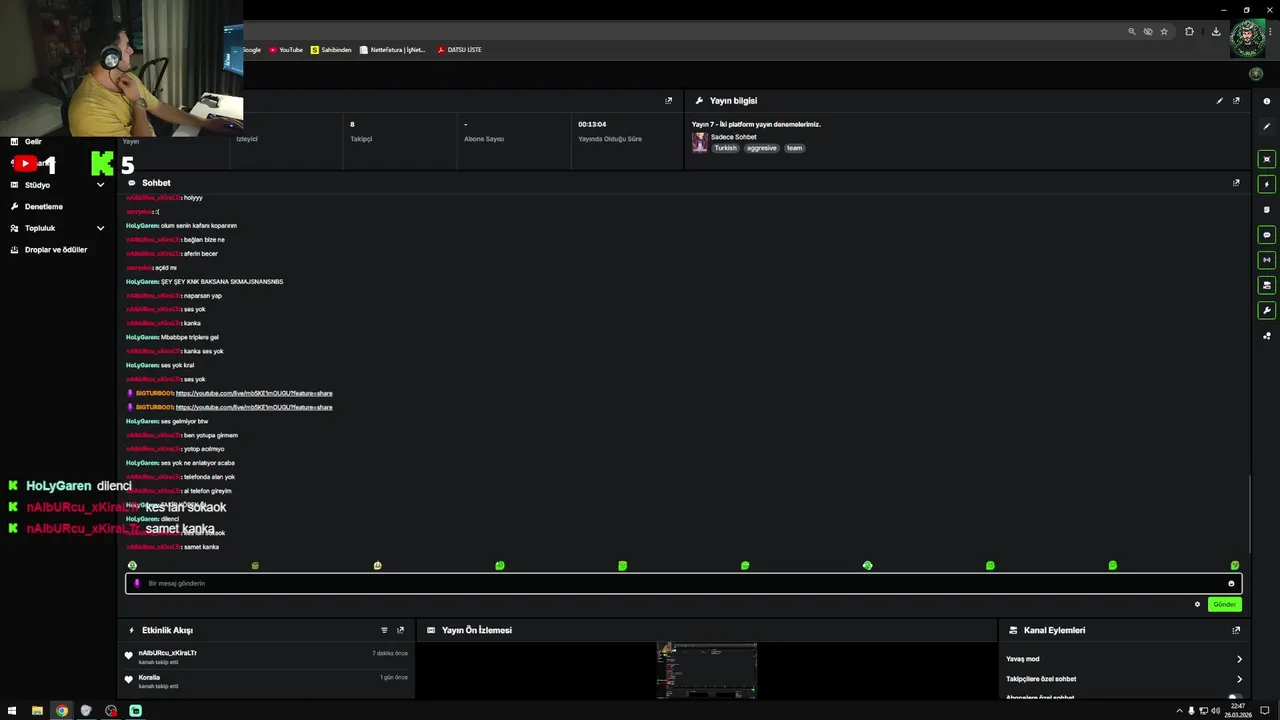This screenshot has height=720, width=1280.
Task: Click browser zoom magnifier icon in address bar
Action: tap(1132, 31)
